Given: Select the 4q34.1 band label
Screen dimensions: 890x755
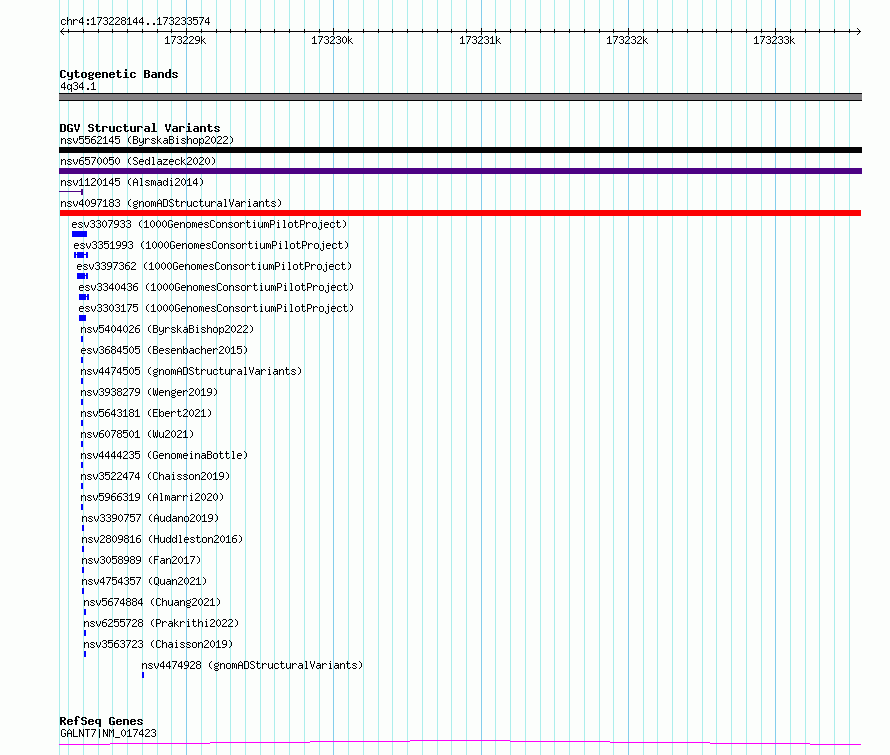Looking at the screenshot, I should 78,86.
